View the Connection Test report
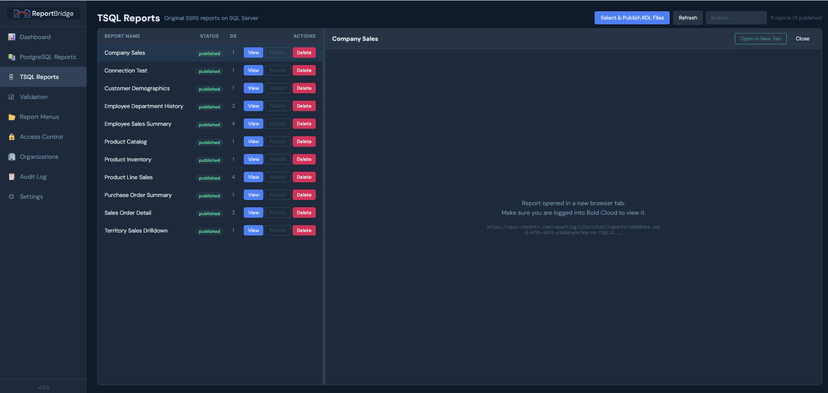The height and width of the screenshot is (393, 828). pos(253,70)
